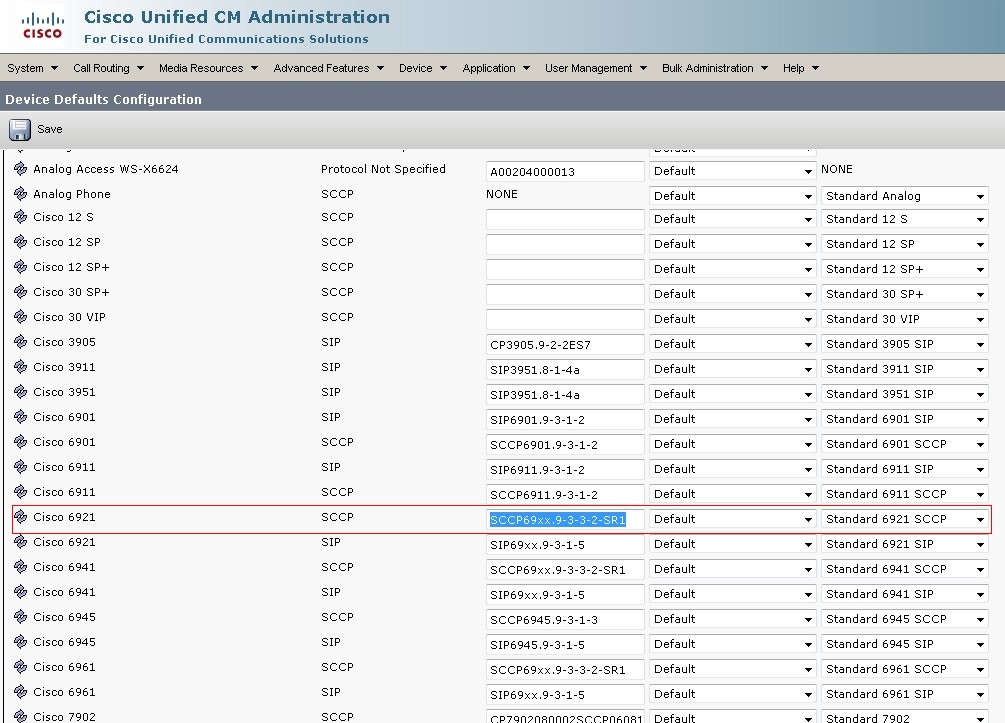This screenshot has height=723, width=1005.
Task: Click the "Cisco 3951" device name
Action: click(64, 392)
